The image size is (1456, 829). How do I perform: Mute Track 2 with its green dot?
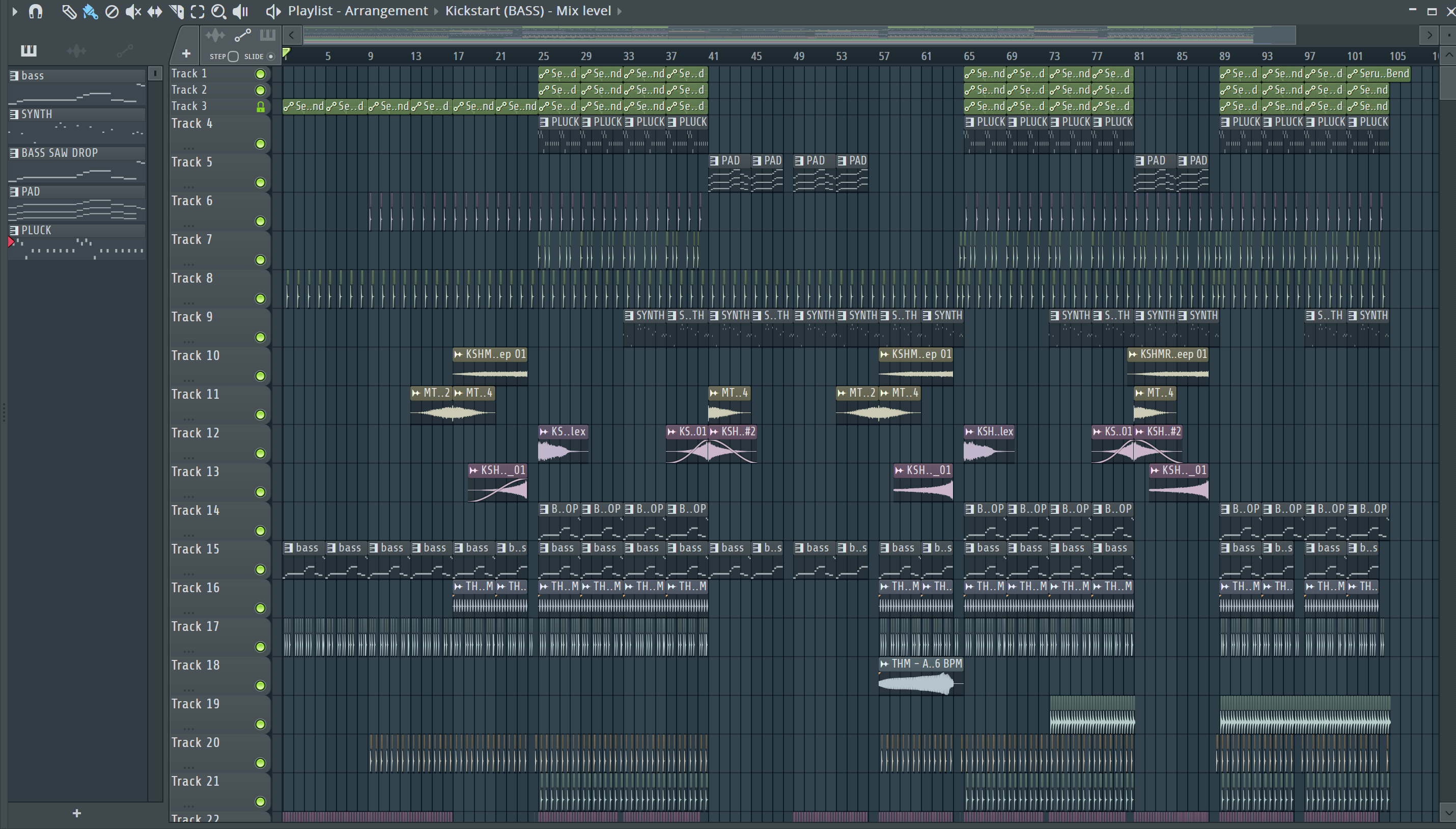click(260, 90)
